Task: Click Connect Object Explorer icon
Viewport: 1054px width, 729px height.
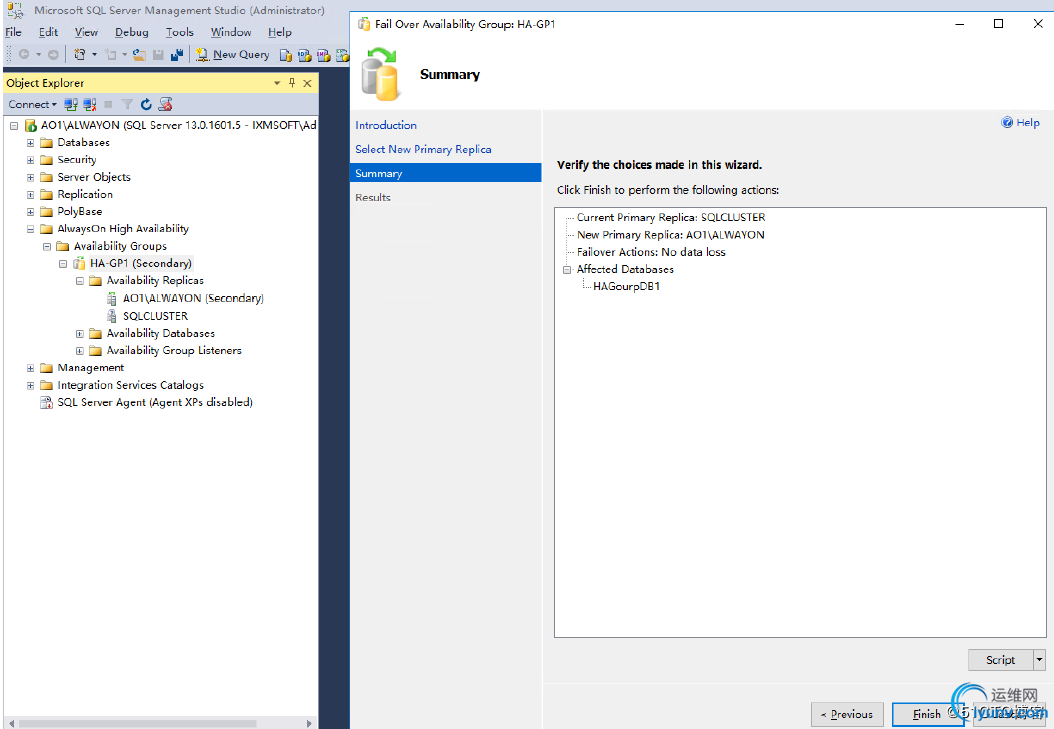Action: [x=71, y=104]
